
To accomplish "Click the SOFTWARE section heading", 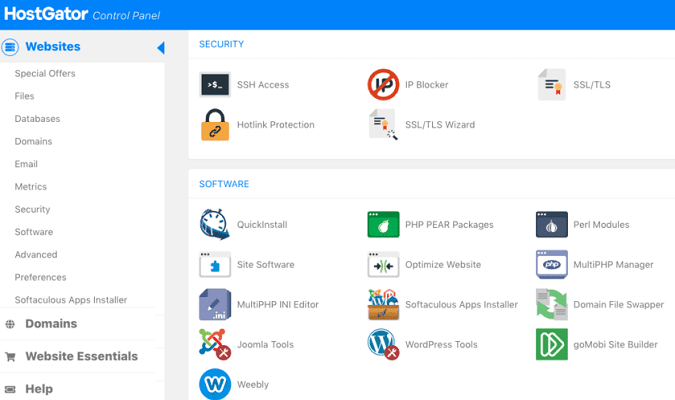I will point(224,184).
